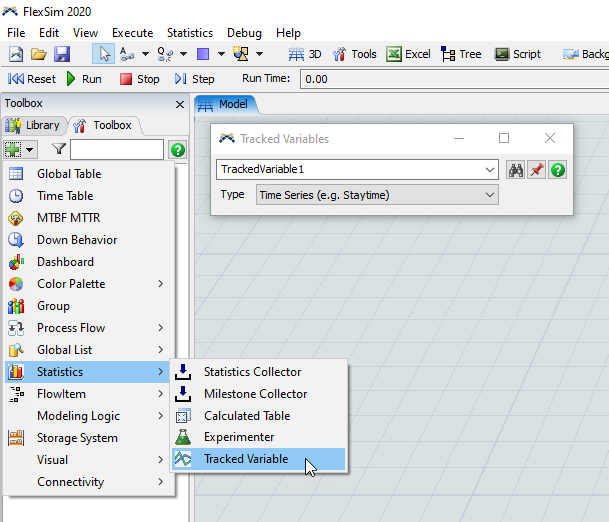This screenshot has height=522, width=609.
Task: Click the Run Time field
Action: tap(454, 79)
